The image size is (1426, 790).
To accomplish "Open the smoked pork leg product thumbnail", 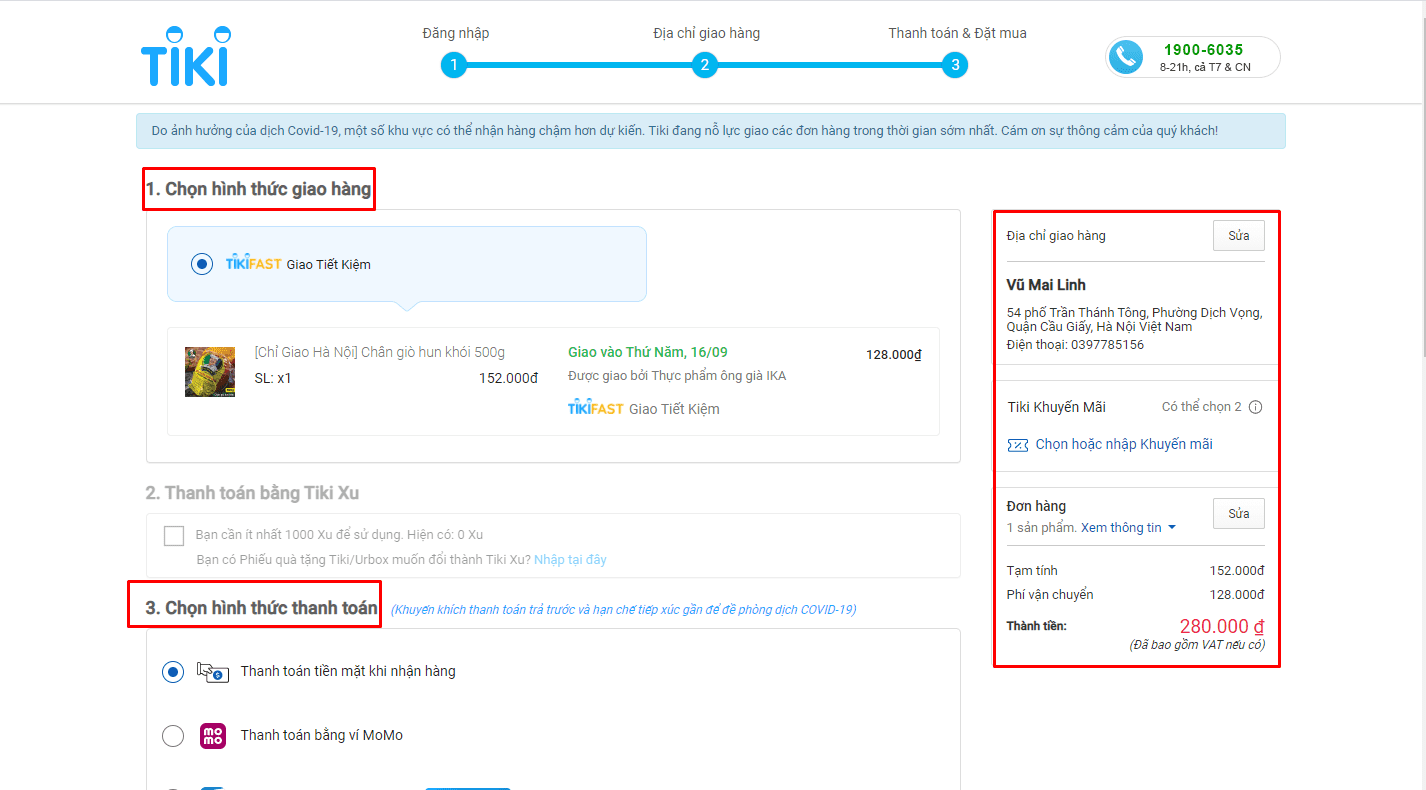I will point(210,372).
